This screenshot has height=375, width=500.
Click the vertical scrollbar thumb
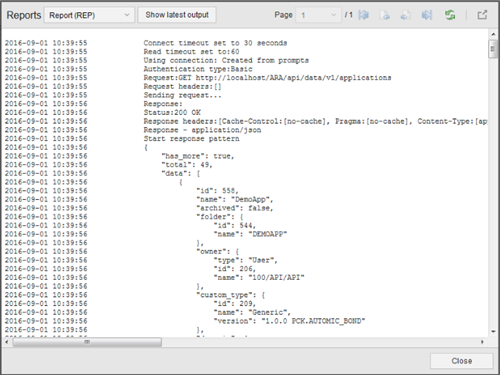pyautogui.click(x=493, y=49)
